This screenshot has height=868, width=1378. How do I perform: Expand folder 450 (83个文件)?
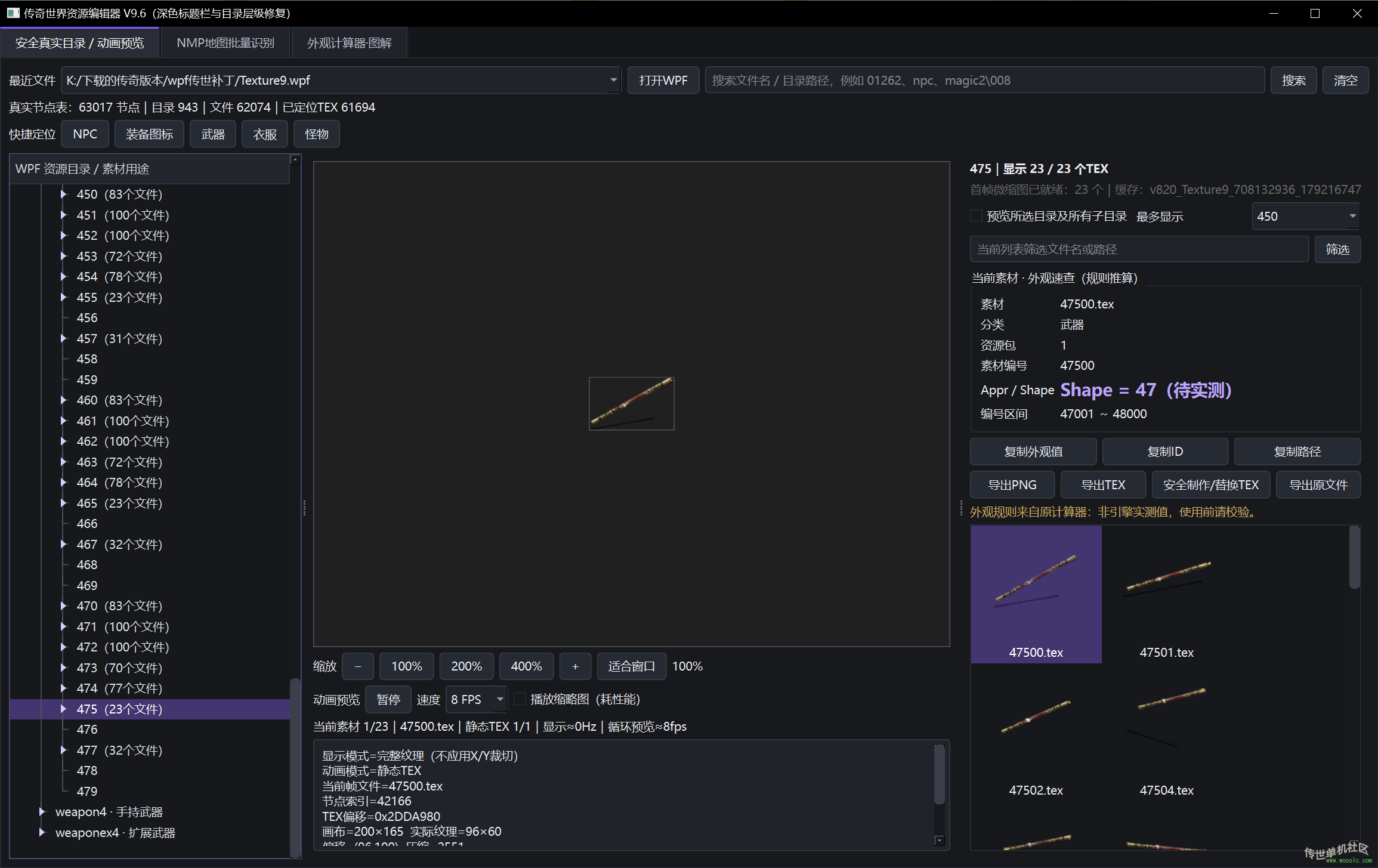click(x=63, y=194)
